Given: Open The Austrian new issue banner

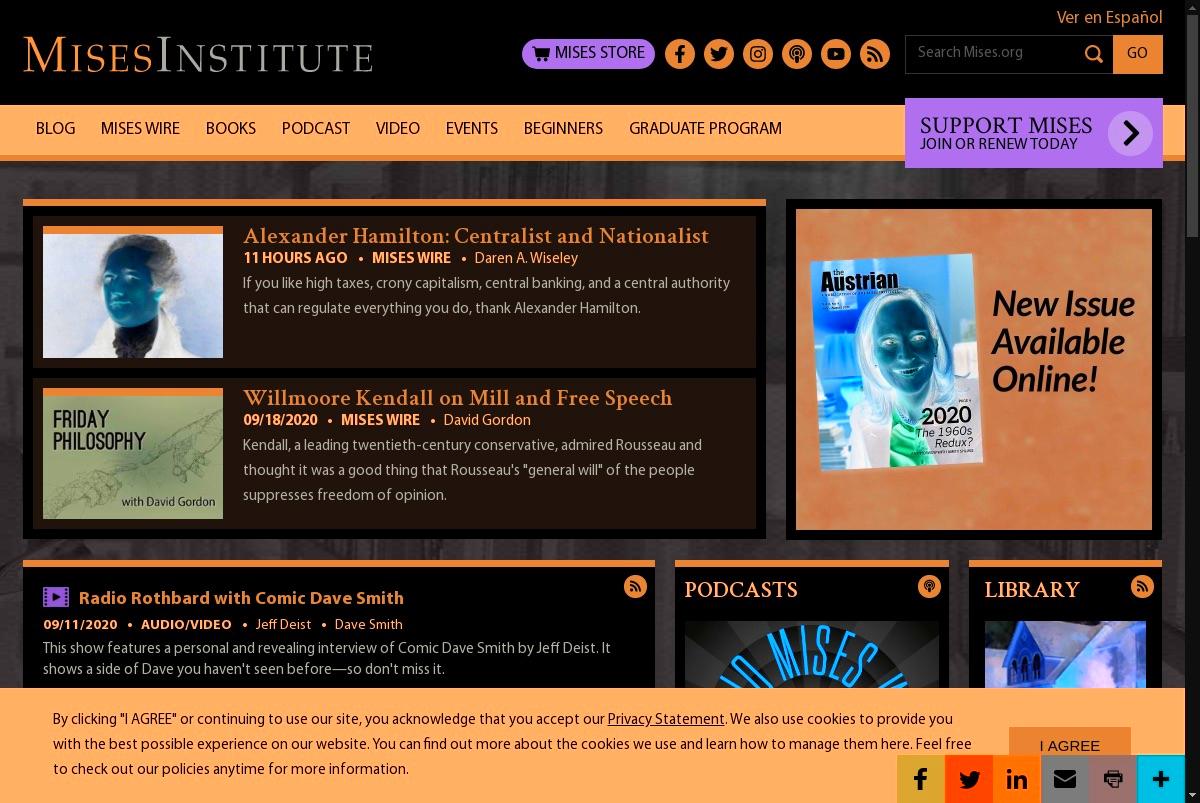Looking at the screenshot, I should coord(974,369).
